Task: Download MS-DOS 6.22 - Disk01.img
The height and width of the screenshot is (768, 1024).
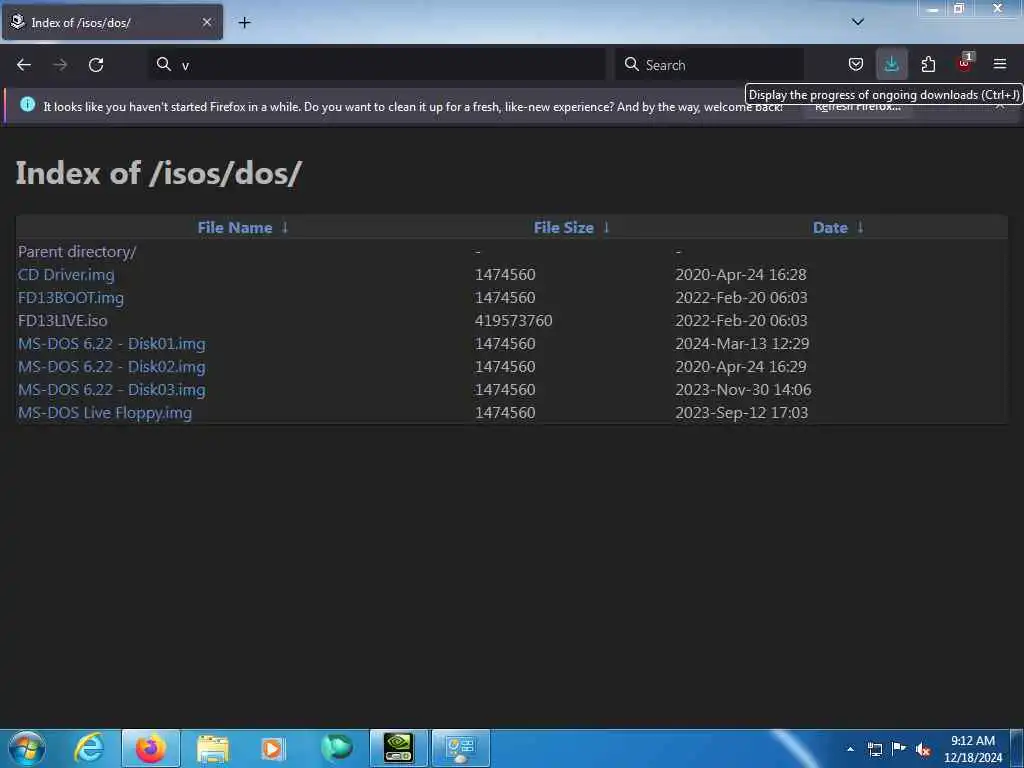Action: point(112,344)
